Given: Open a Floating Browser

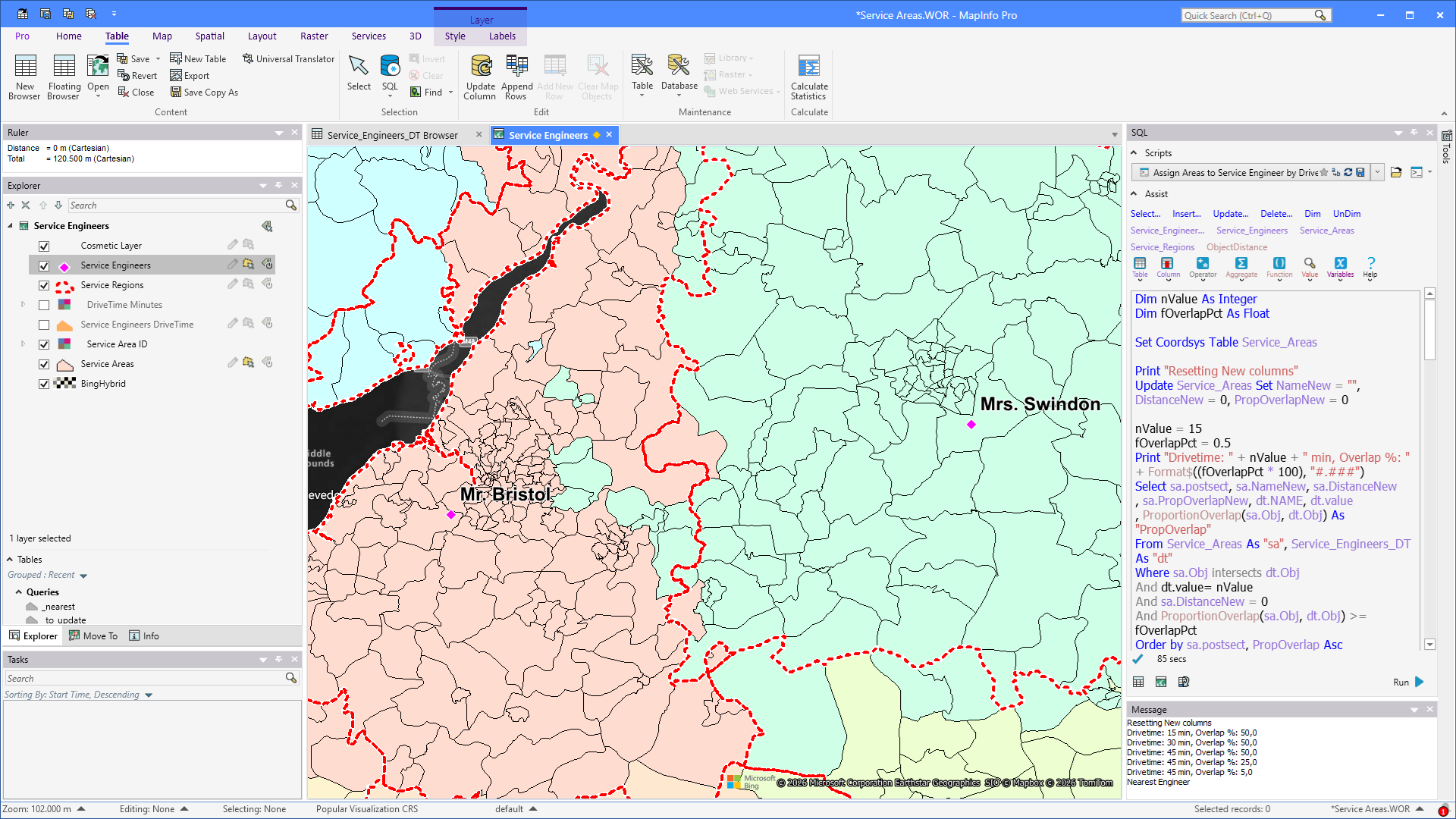Looking at the screenshot, I should 64,77.
